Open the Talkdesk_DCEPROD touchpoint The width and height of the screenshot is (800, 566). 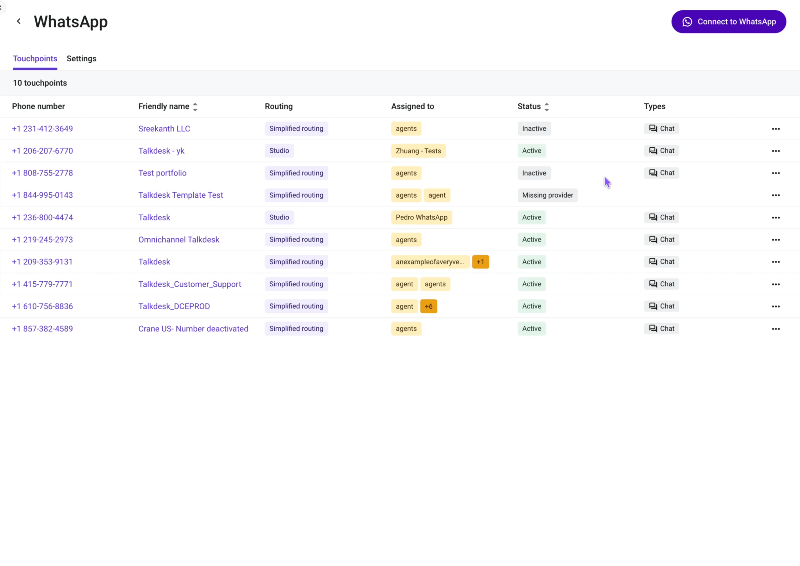(x=174, y=306)
